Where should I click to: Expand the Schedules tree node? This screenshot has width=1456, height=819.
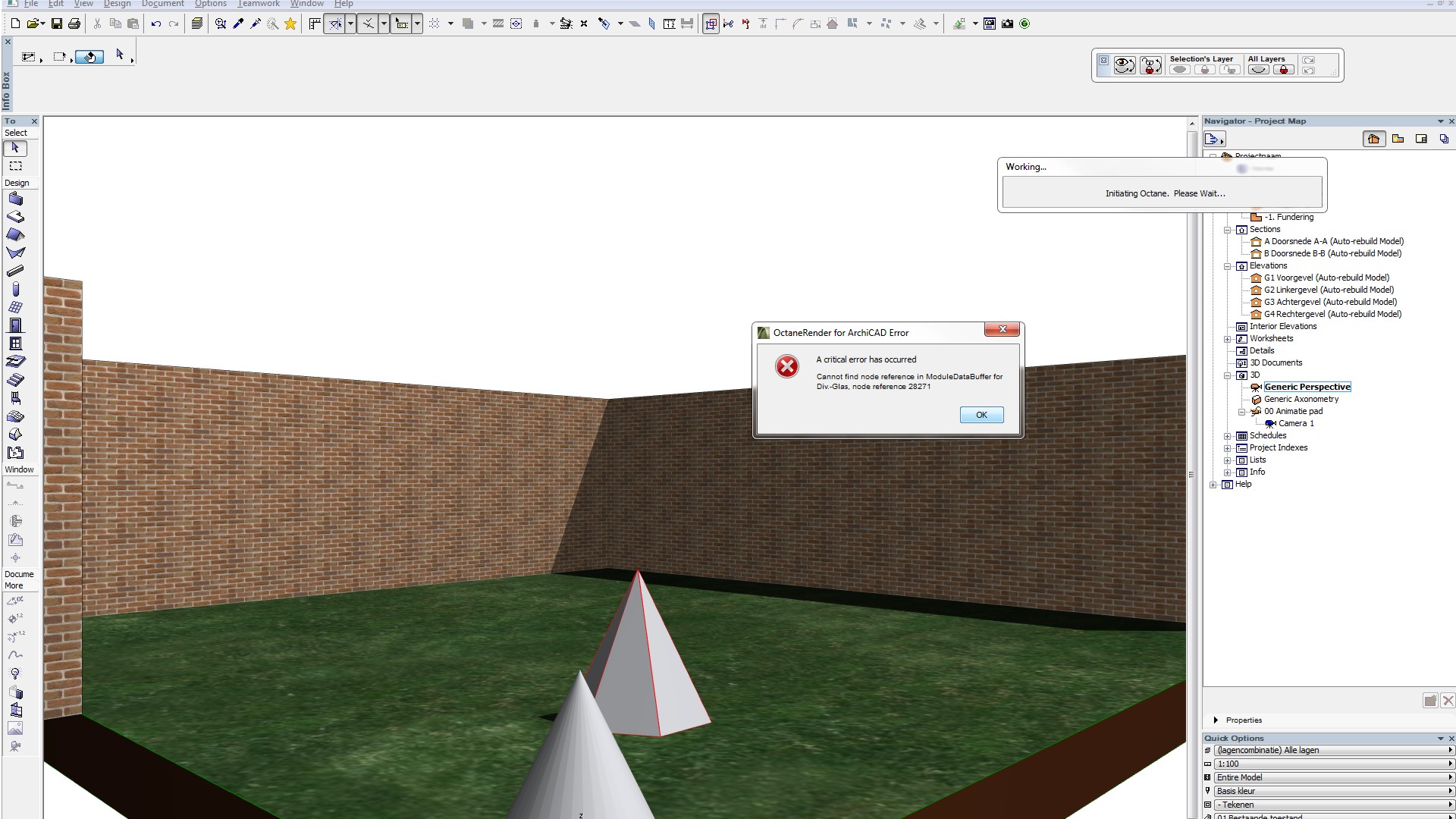tap(1228, 436)
